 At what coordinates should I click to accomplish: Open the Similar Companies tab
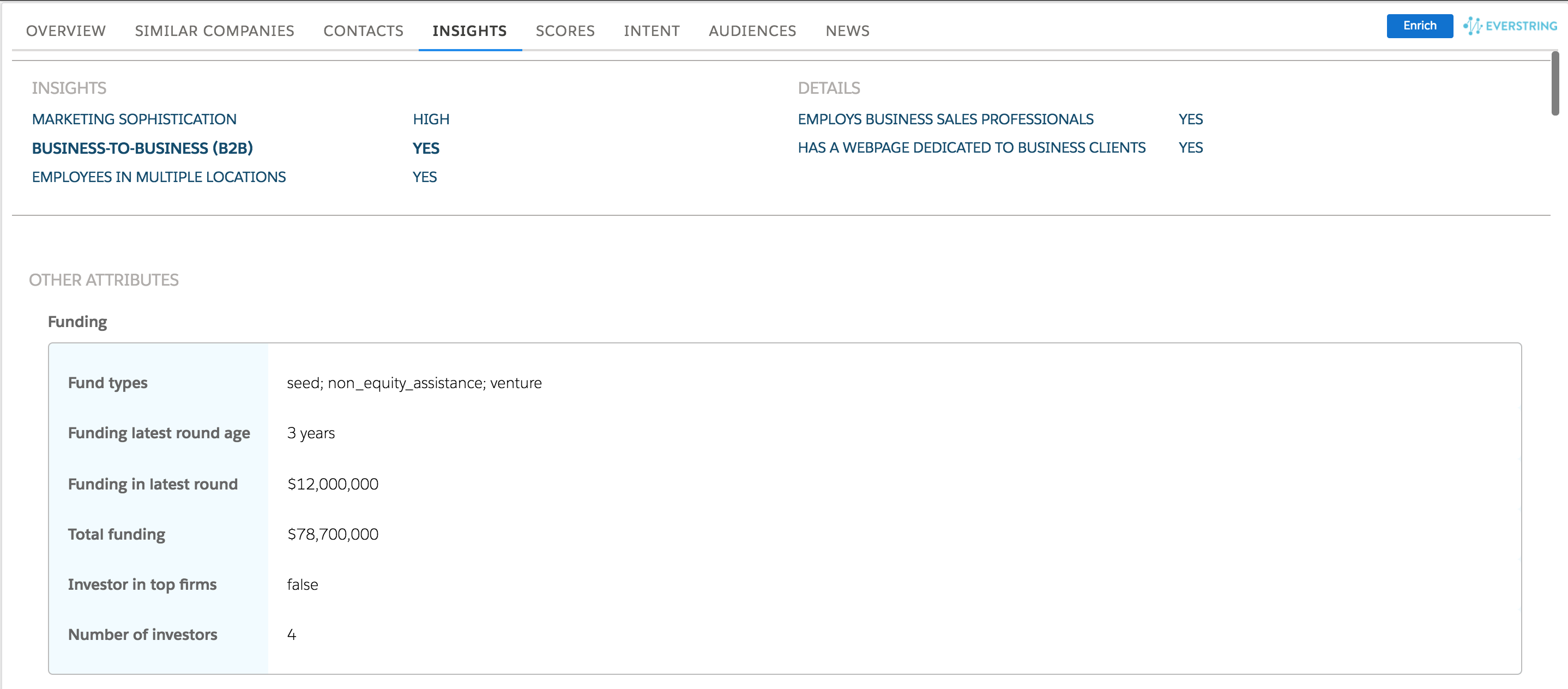pyautogui.click(x=214, y=31)
